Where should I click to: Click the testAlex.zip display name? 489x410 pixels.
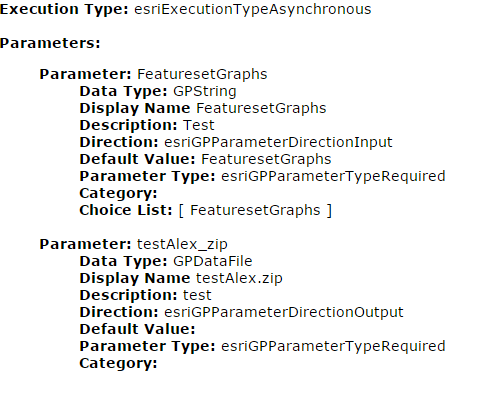pyautogui.click(x=239, y=278)
